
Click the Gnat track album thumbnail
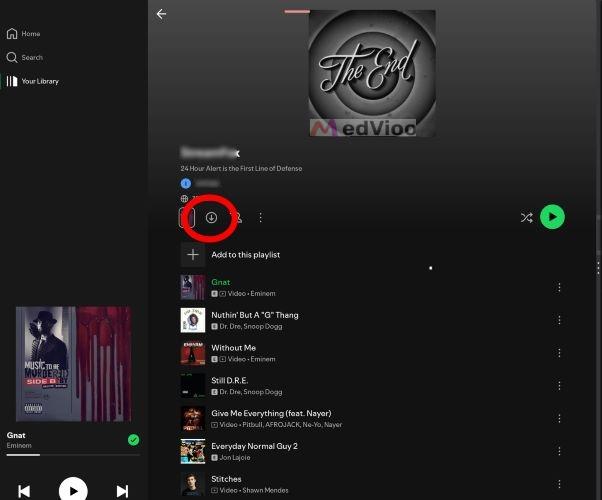point(193,287)
